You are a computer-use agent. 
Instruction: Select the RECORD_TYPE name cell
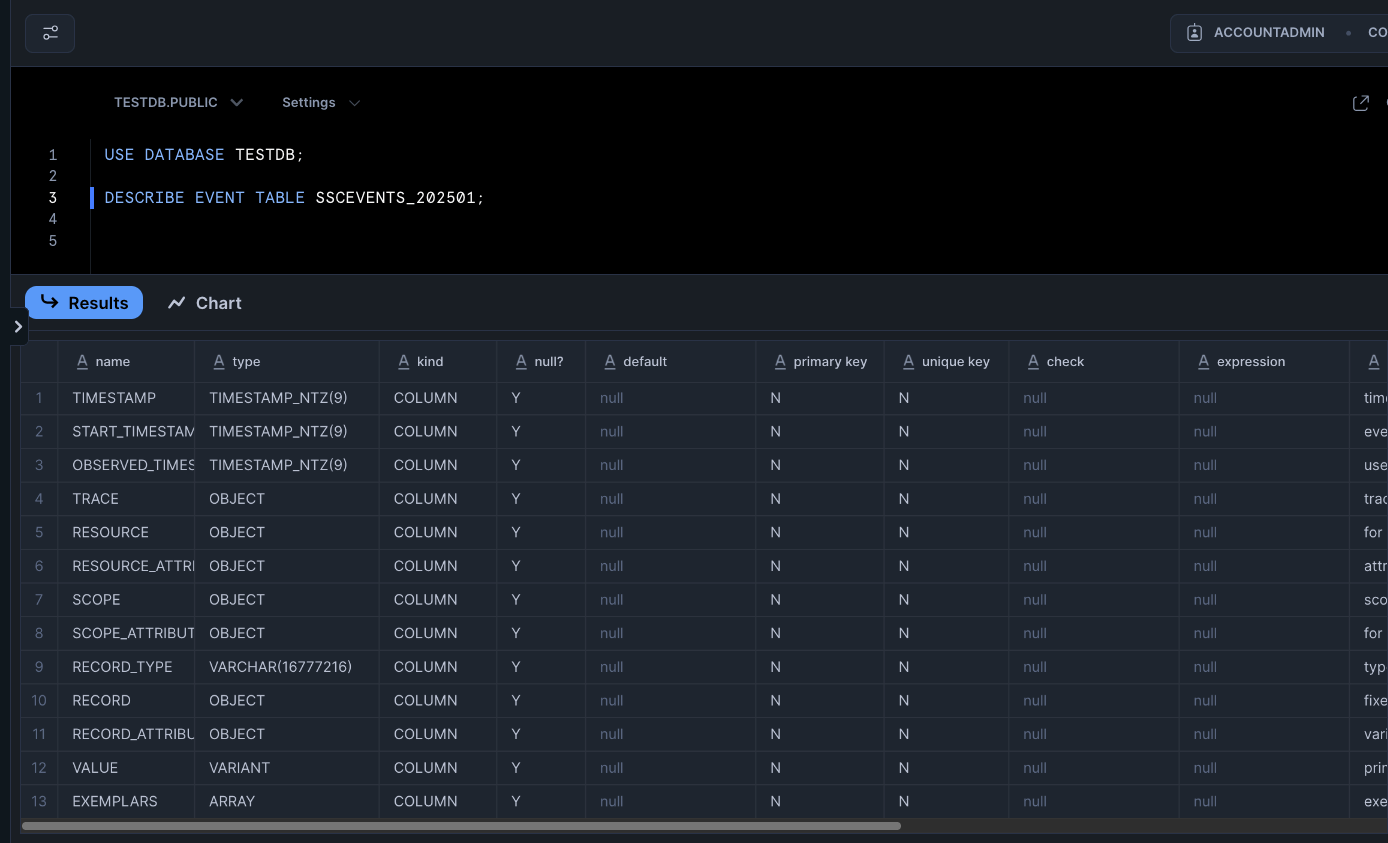(122, 667)
